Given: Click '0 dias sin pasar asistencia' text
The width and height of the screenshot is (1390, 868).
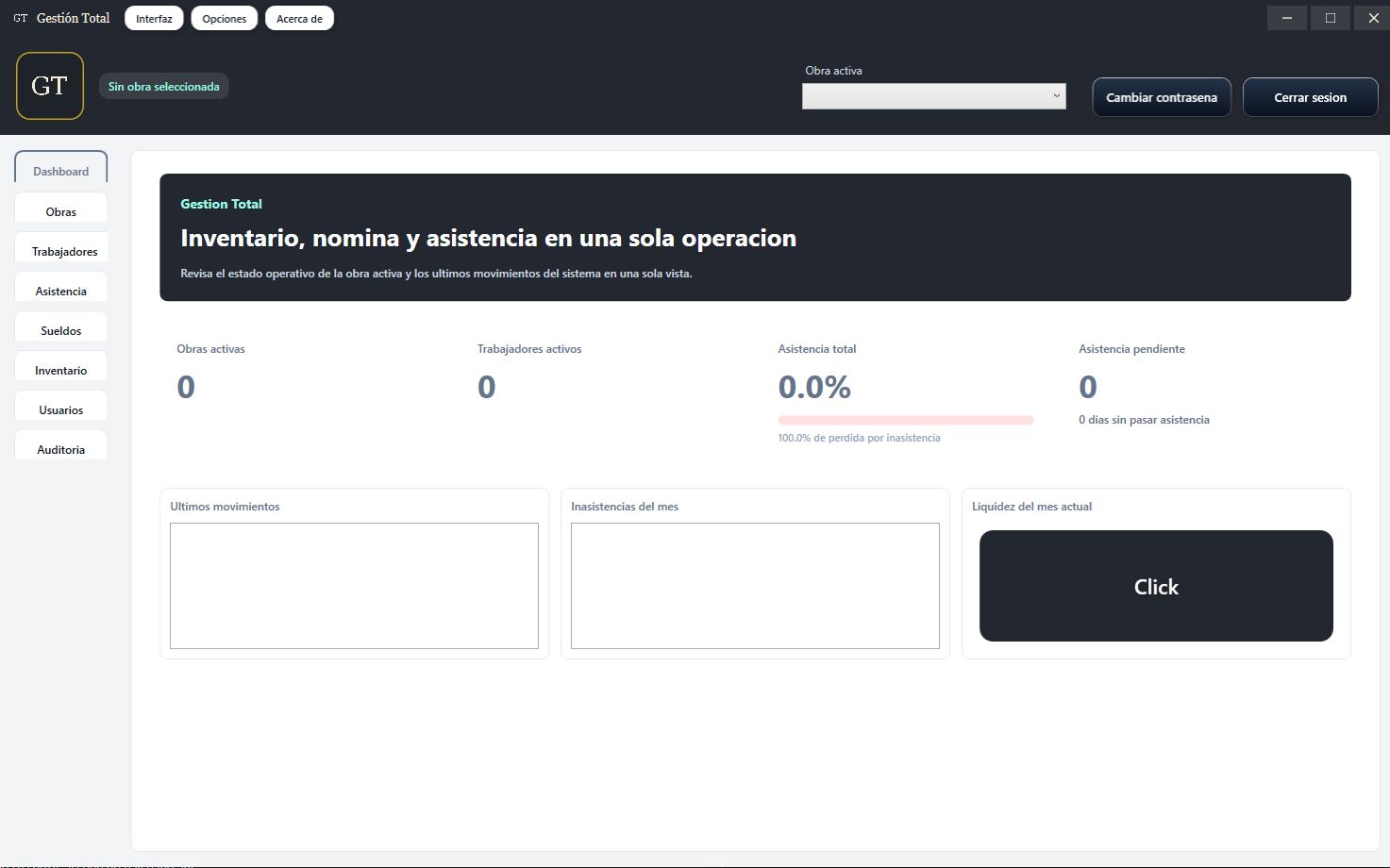Looking at the screenshot, I should pos(1144,420).
